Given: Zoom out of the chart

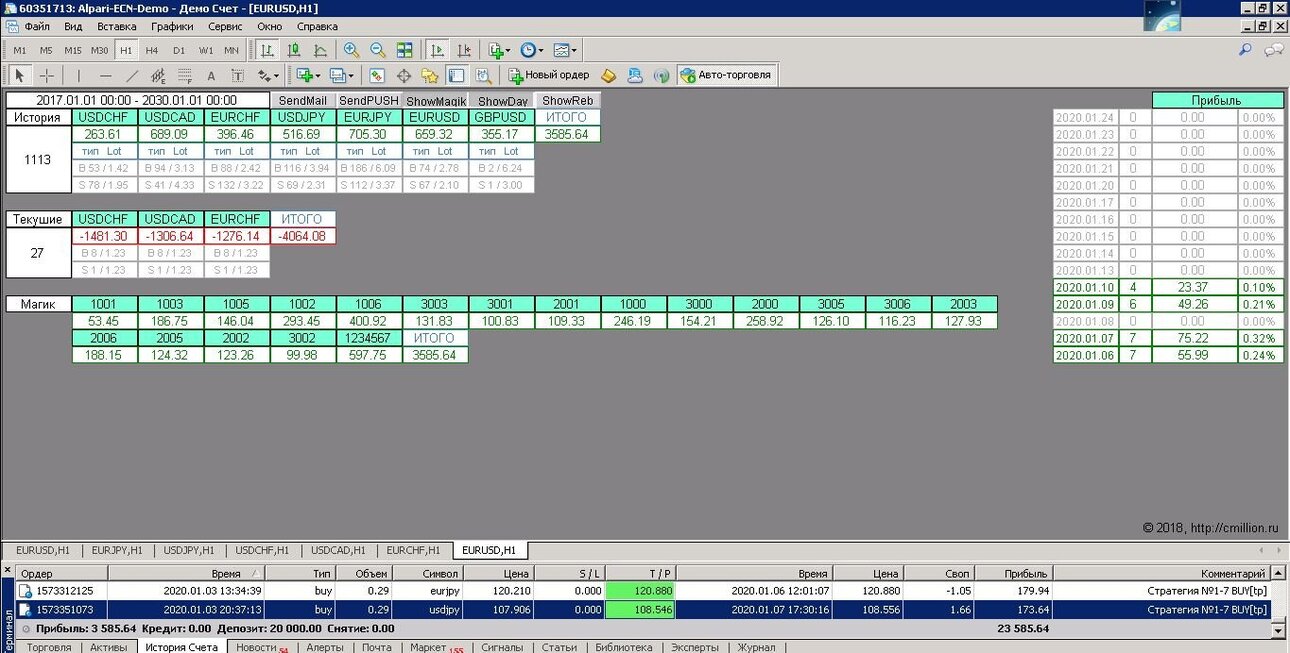Looking at the screenshot, I should pos(378,50).
